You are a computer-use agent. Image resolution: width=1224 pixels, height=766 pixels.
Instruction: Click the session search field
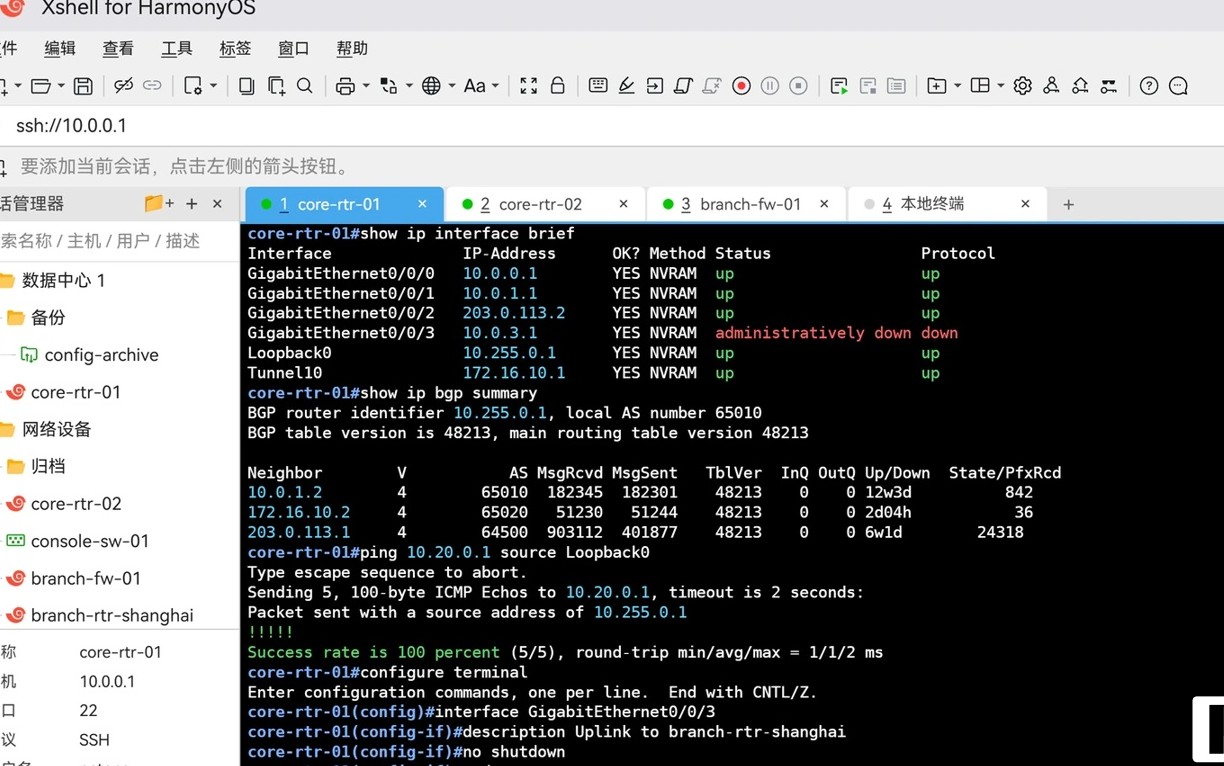click(x=118, y=241)
